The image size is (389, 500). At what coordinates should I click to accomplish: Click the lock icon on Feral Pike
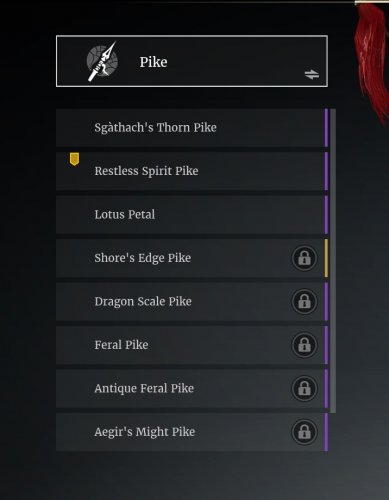click(304, 345)
